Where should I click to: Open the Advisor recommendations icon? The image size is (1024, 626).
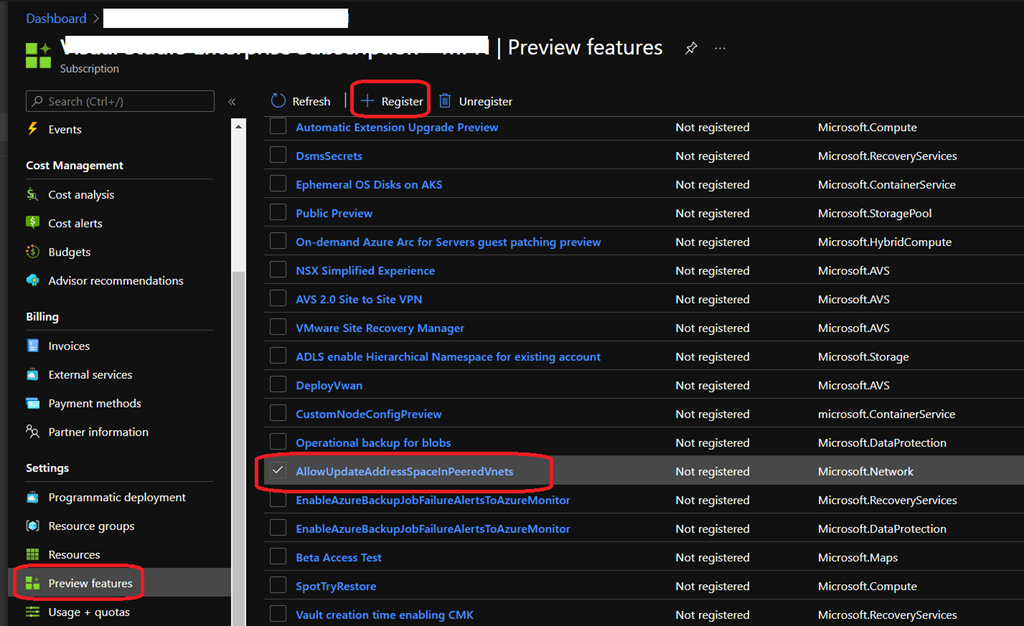pos(33,281)
